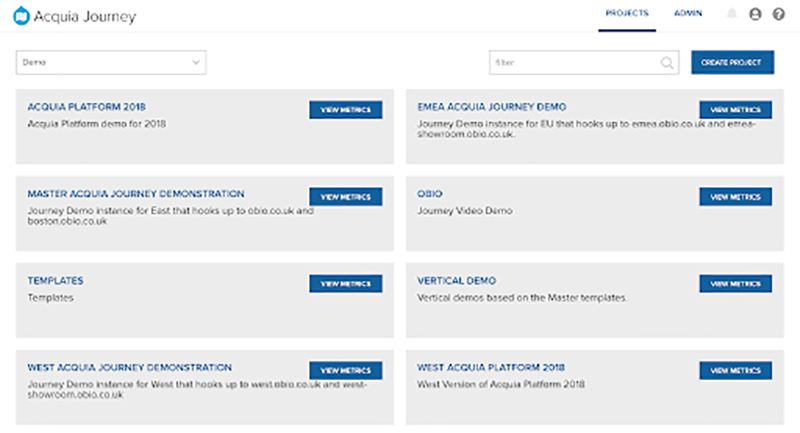View metrics for Vertical Demo
Screen dimensions: 800x433
(735, 284)
